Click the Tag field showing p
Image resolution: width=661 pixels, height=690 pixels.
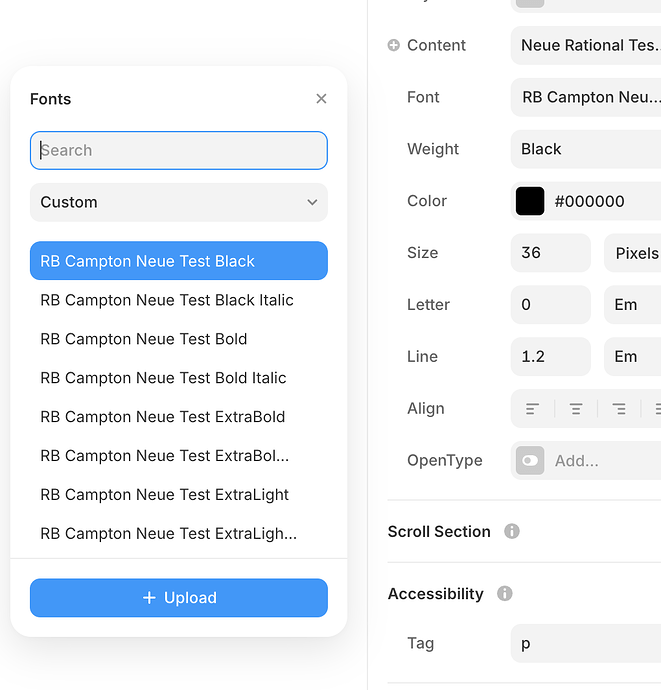point(586,643)
